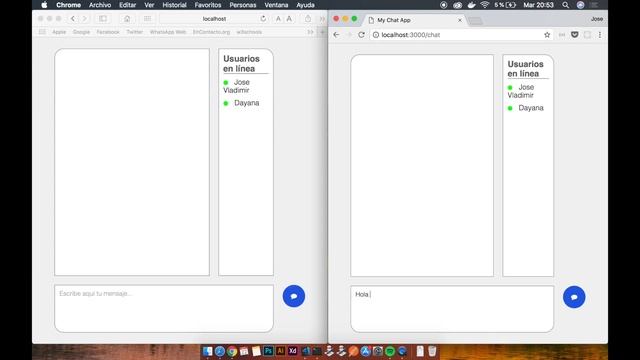Open a new tab next to My Chat App
Image resolution: width=640 pixels, height=360 pixels.
[475, 20]
